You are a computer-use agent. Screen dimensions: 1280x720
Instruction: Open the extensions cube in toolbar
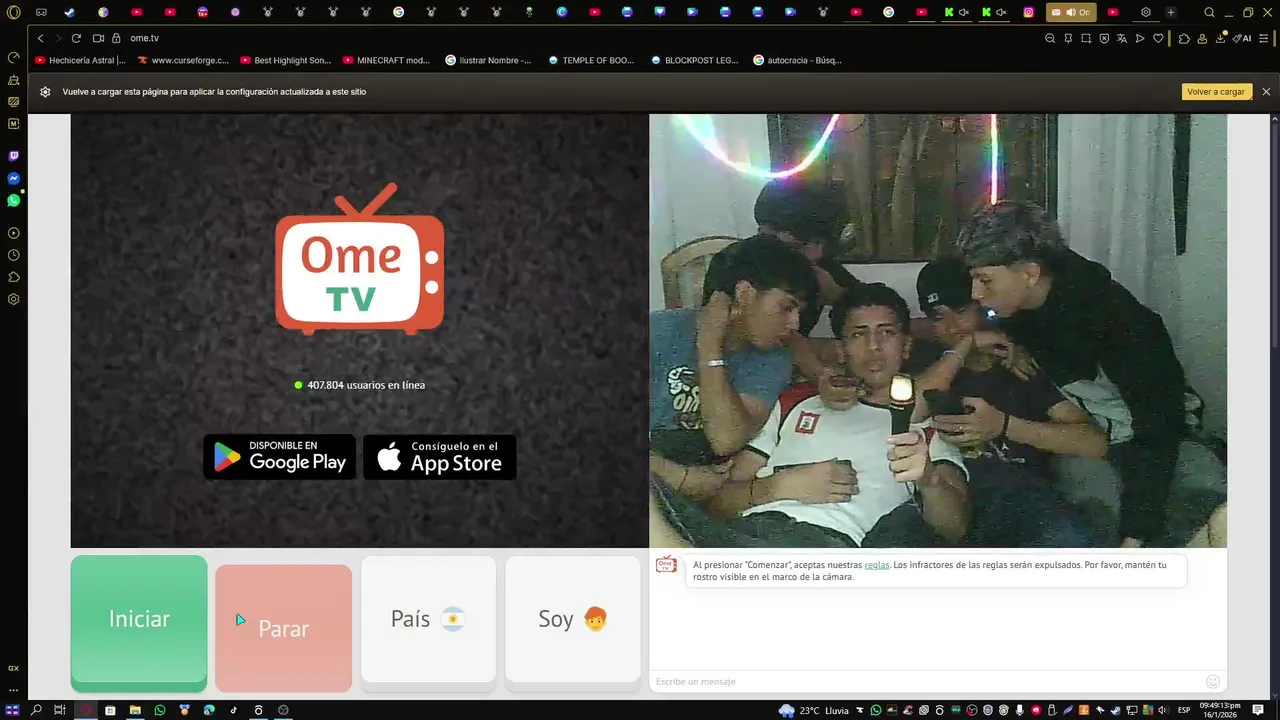click(x=1184, y=38)
